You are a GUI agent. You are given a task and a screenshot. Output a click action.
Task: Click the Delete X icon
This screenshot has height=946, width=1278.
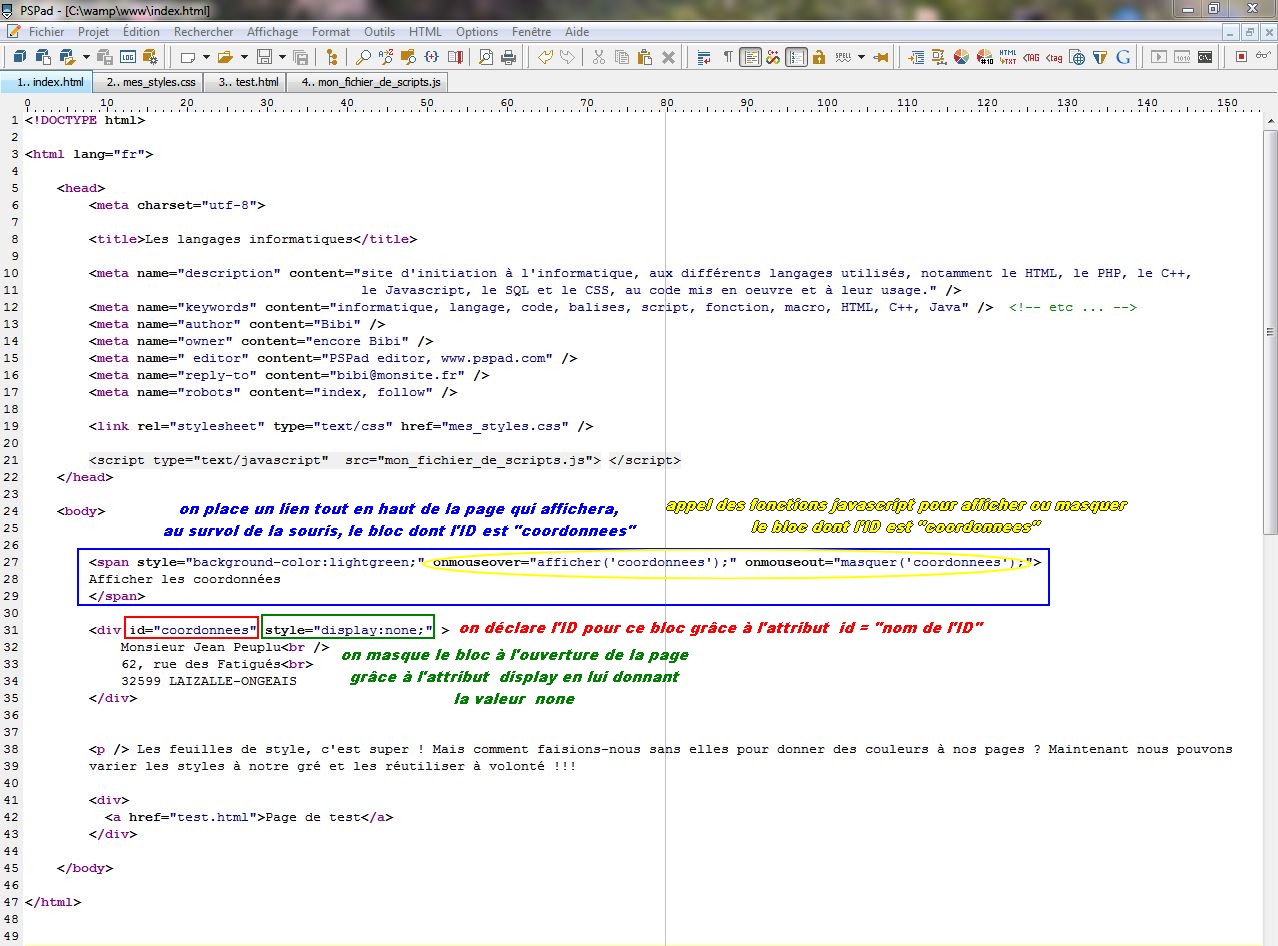pos(668,57)
